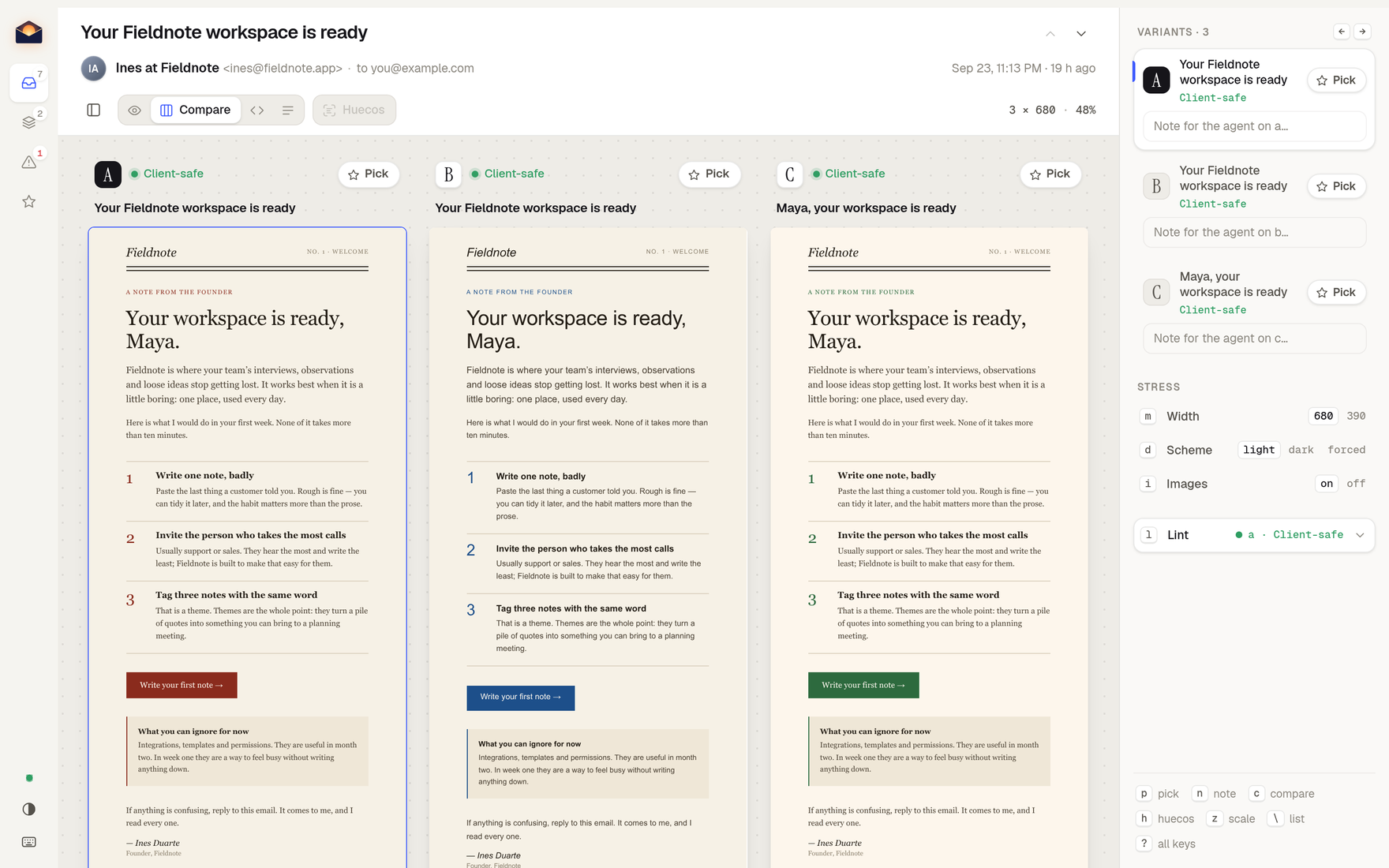Select variant A badge in compare column
The image size is (1389, 868).
click(108, 174)
